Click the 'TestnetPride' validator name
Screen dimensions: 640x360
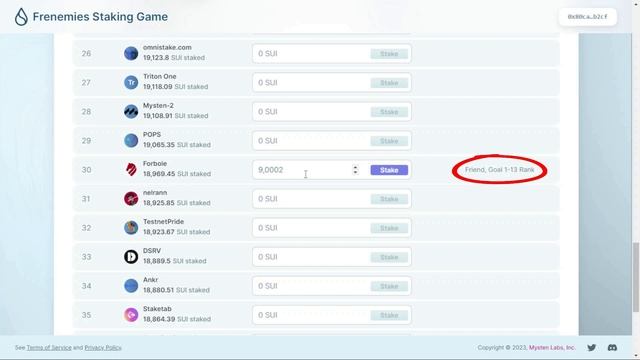point(163,222)
